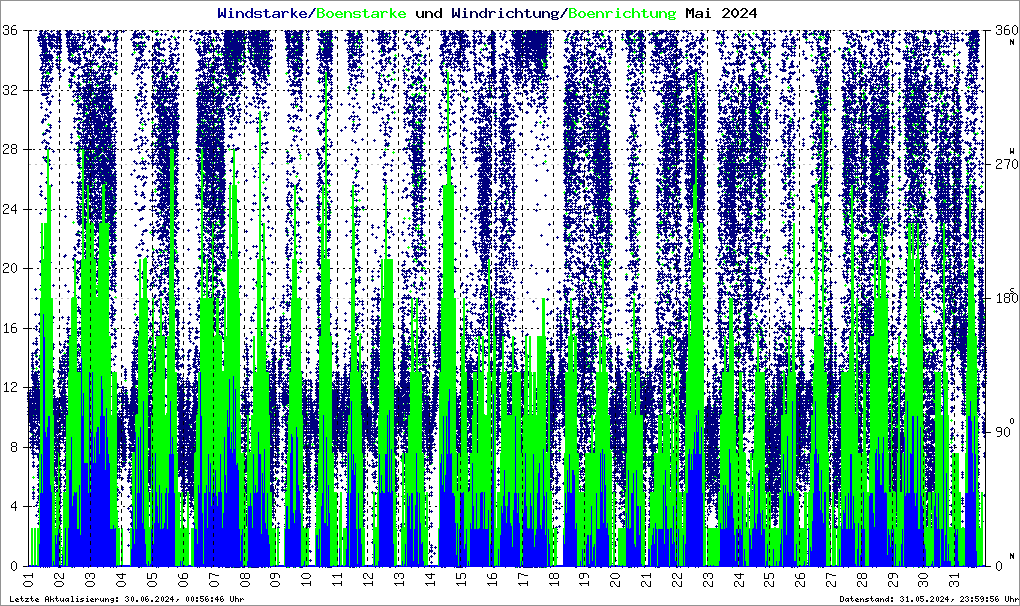
Task: Select value 24 on the left wind-strength axis
Action: (x=10, y=209)
